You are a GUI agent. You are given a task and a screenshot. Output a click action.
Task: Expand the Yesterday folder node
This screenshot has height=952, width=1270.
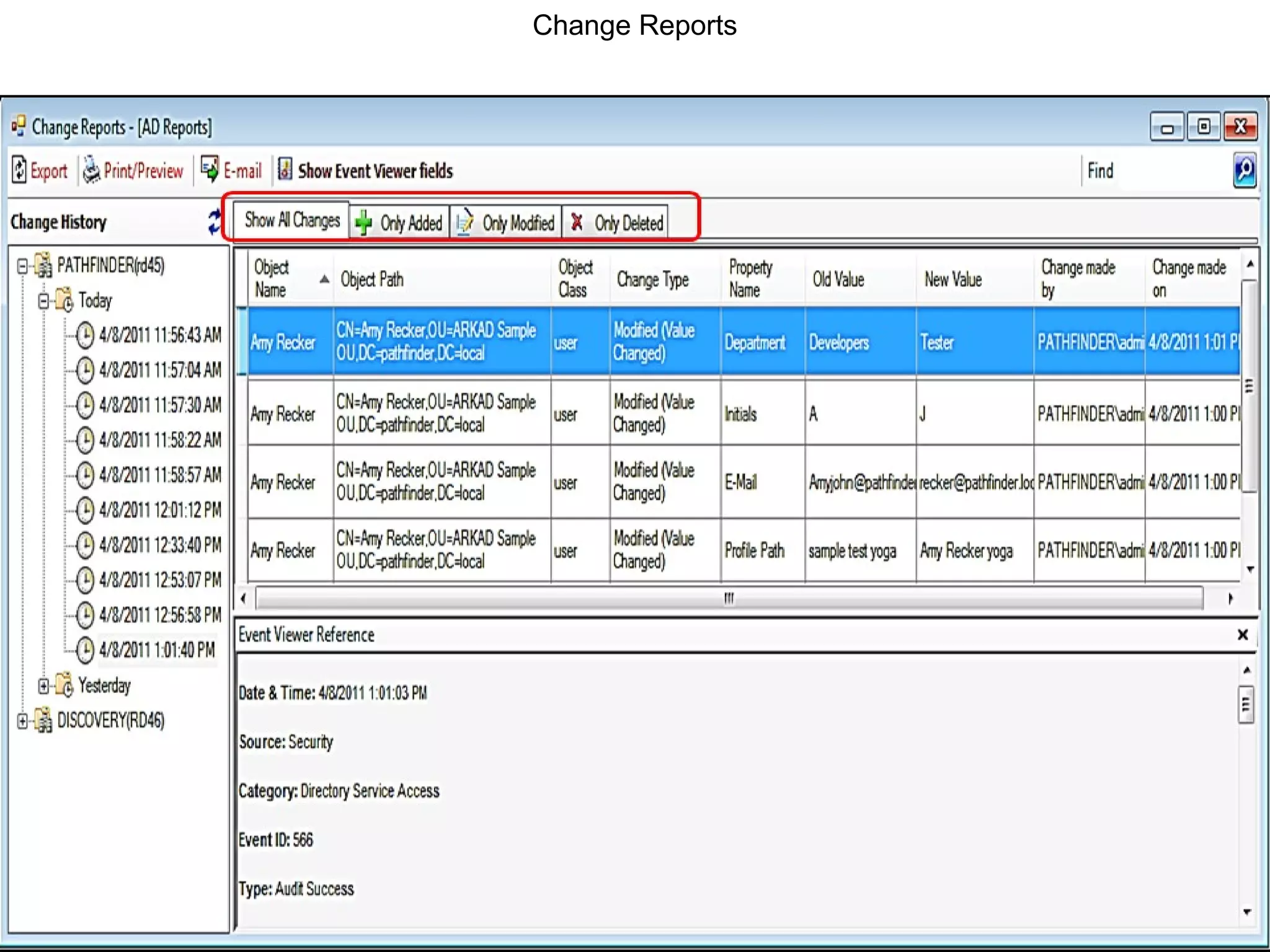[43, 686]
